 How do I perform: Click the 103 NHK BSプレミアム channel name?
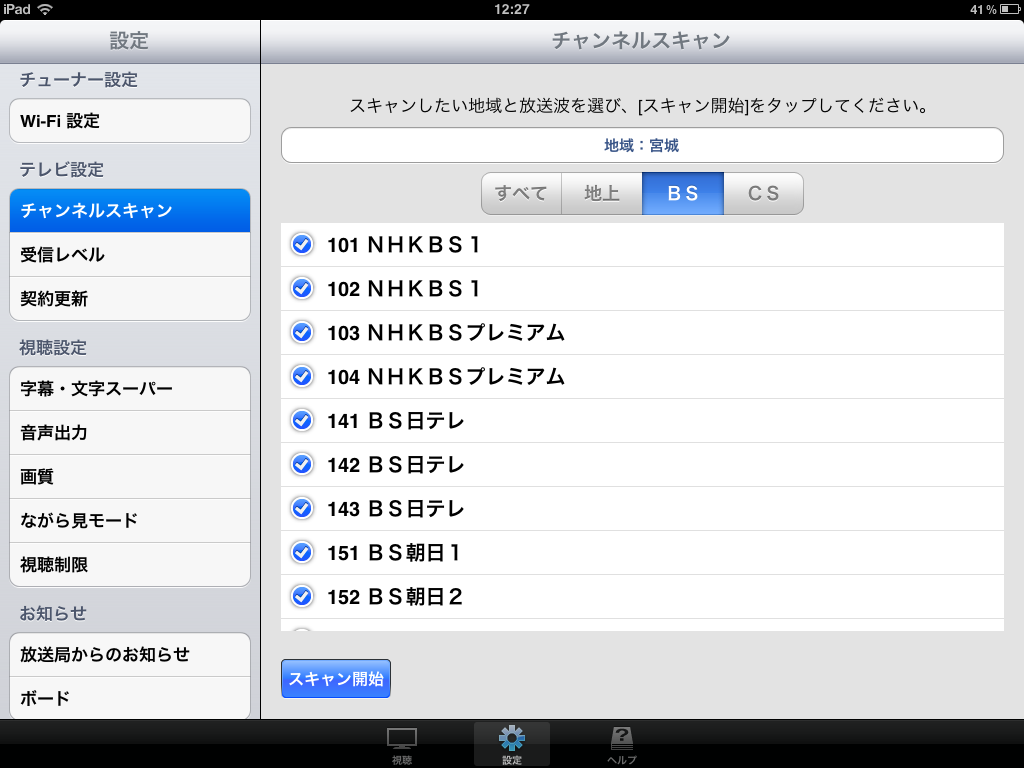[x=445, y=332]
